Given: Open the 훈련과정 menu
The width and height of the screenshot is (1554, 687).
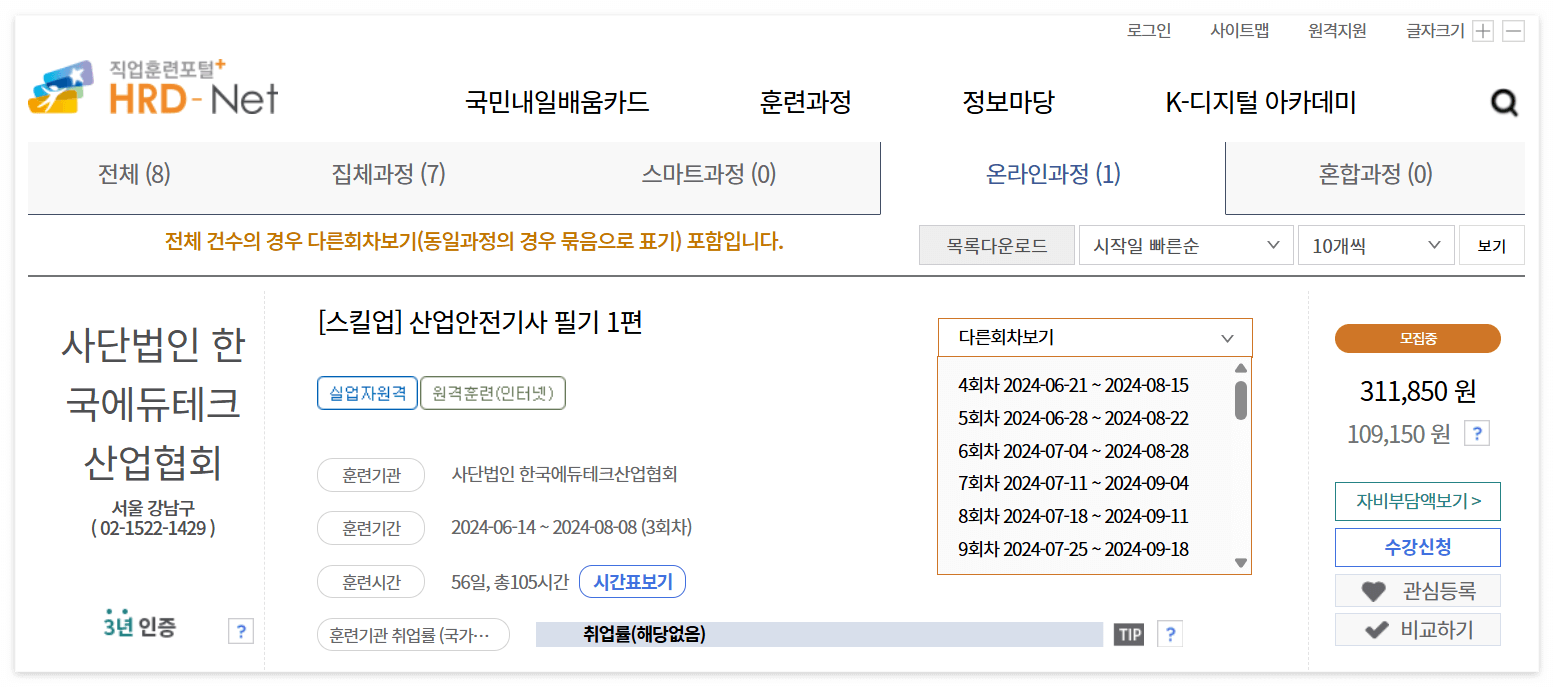Looking at the screenshot, I should [x=805, y=102].
